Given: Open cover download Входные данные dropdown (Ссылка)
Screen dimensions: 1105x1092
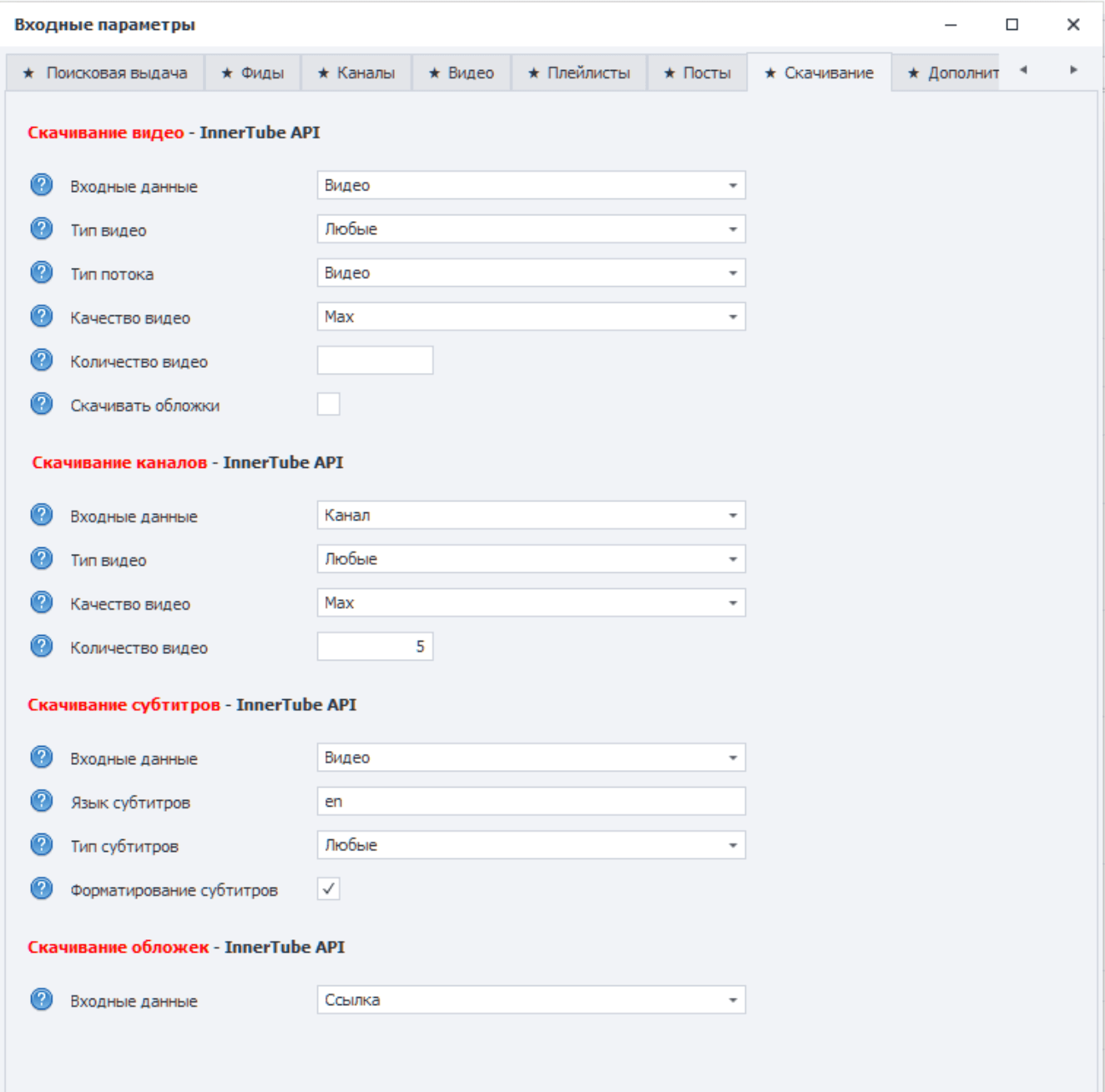Looking at the screenshot, I should (531, 1000).
